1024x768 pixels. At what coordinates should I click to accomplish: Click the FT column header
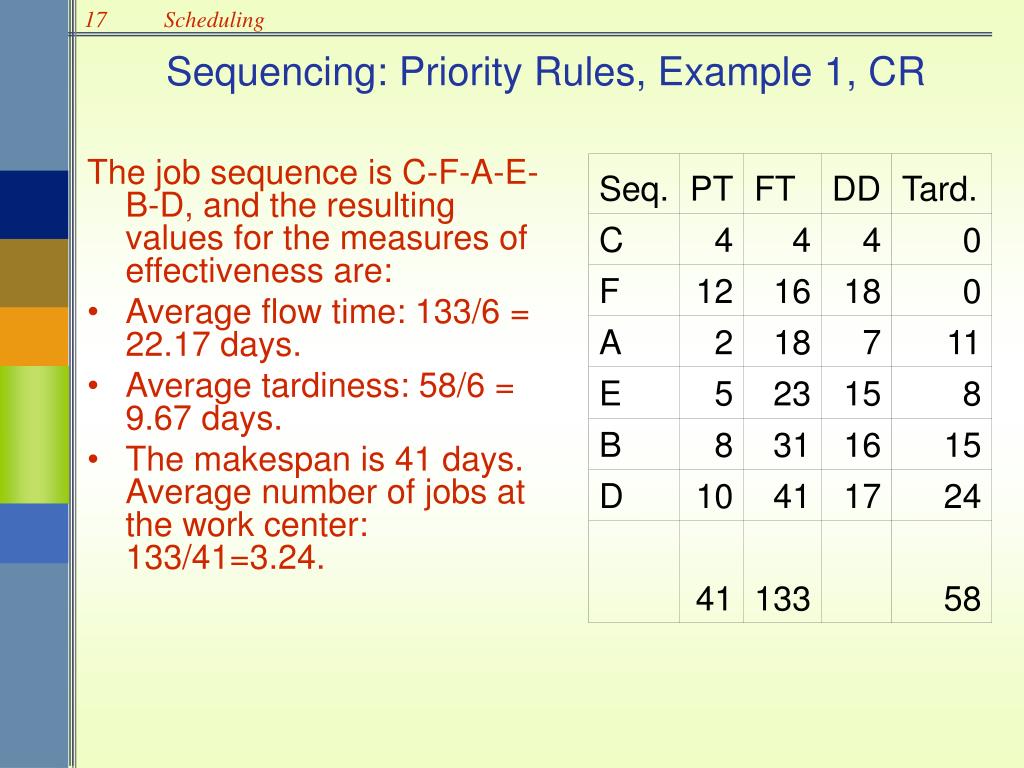pos(774,188)
